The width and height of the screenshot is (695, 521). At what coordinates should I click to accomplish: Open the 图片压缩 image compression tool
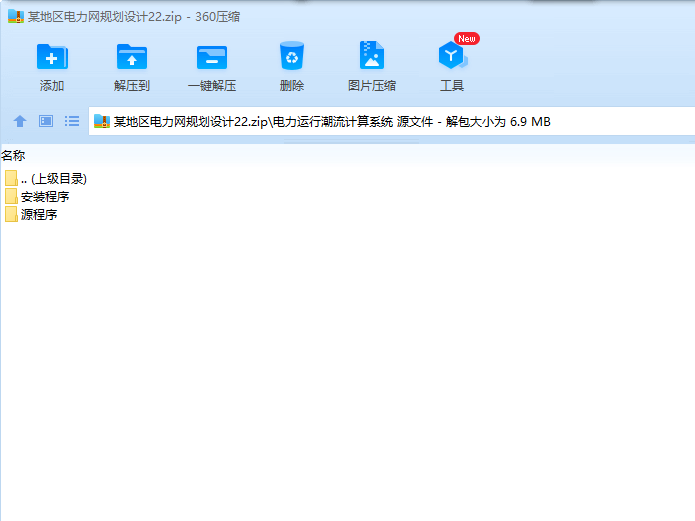click(x=371, y=55)
